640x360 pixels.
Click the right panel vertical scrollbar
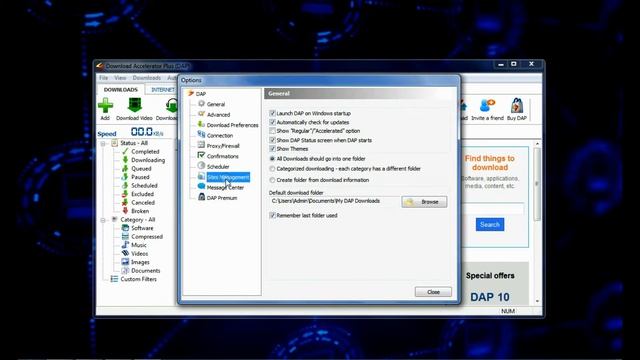(x=537, y=184)
